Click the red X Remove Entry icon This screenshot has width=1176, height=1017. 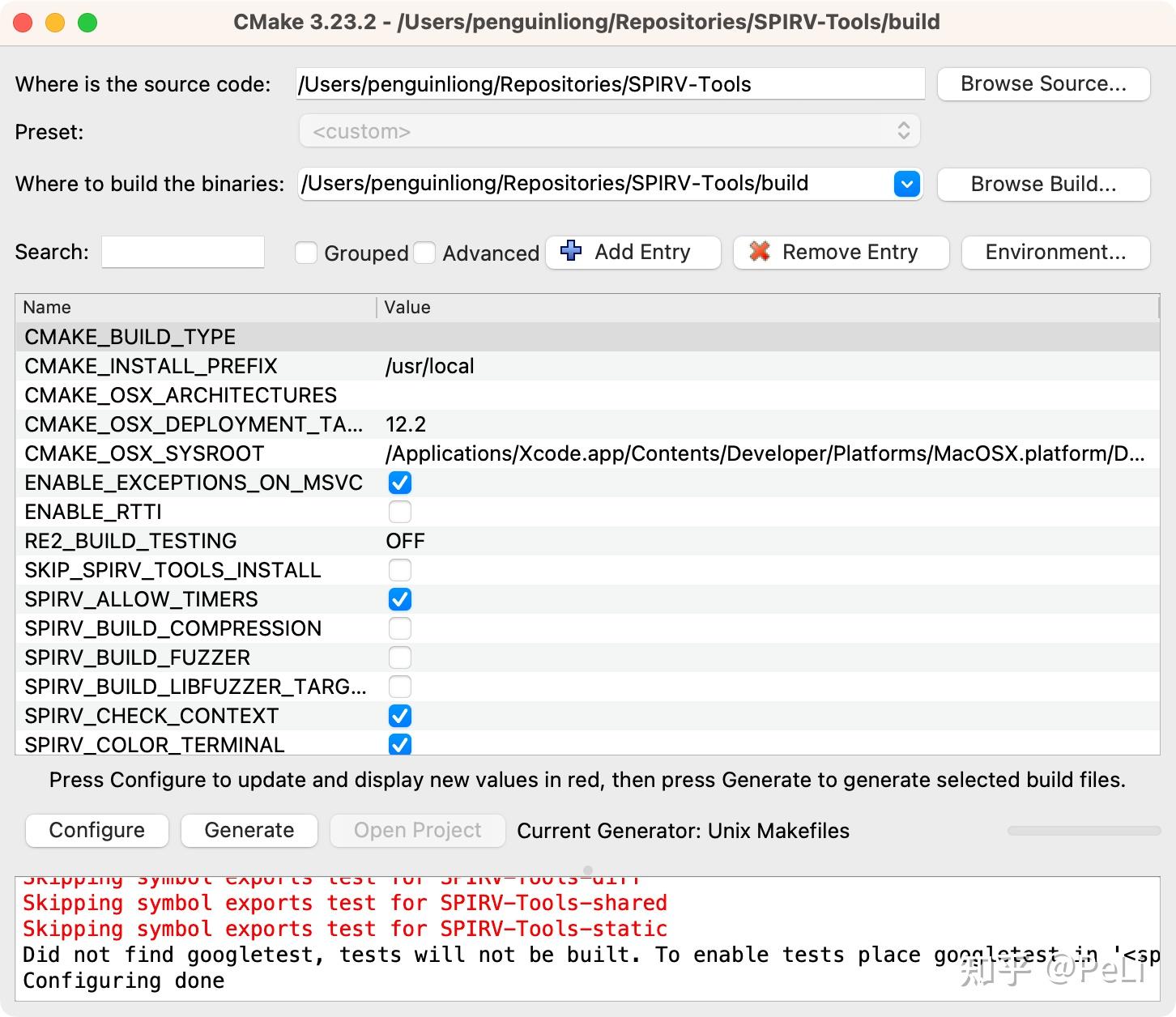[x=760, y=251]
